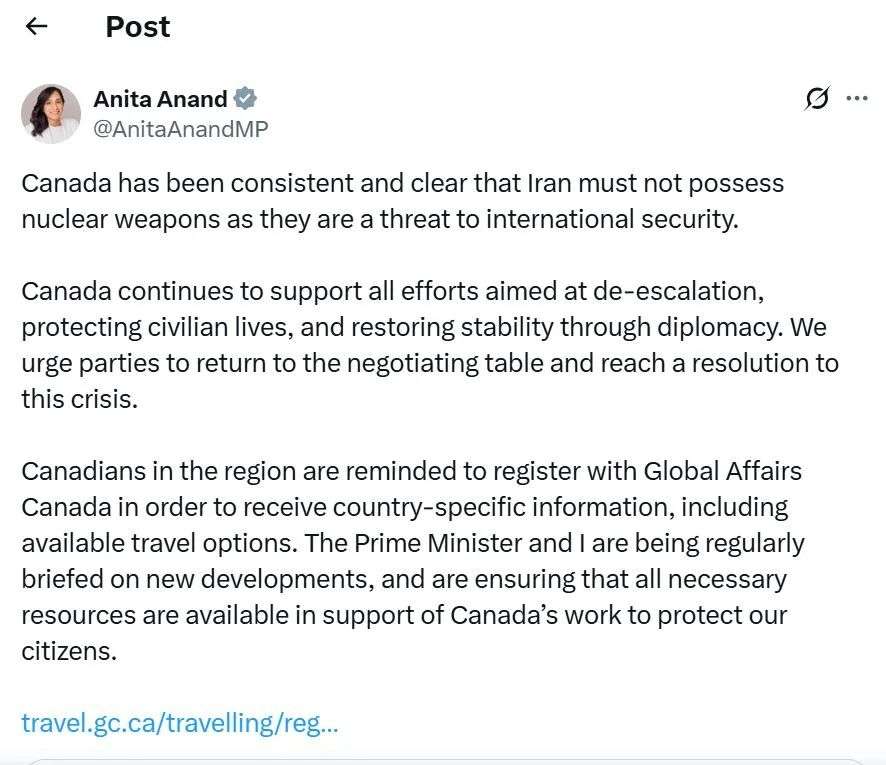Open the three-dot more options menu
This screenshot has height=765, width=886.
857,98
